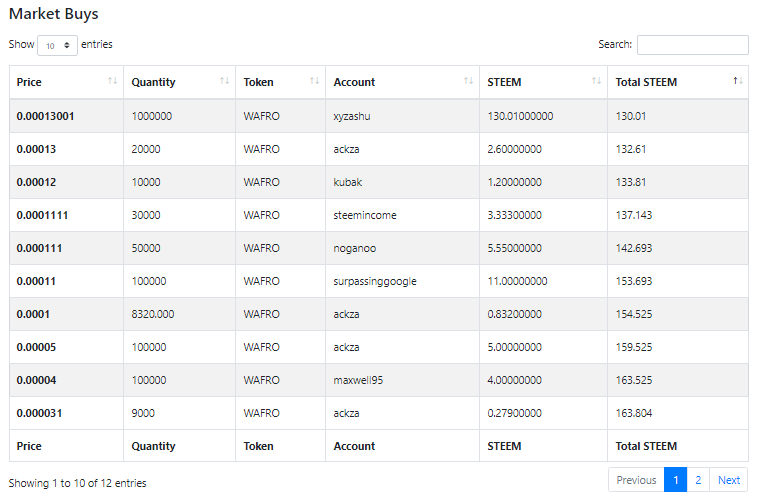This screenshot has height=499, width=777.
Task: Click the Previous page button
Action: pyautogui.click(x=636, y=480)
